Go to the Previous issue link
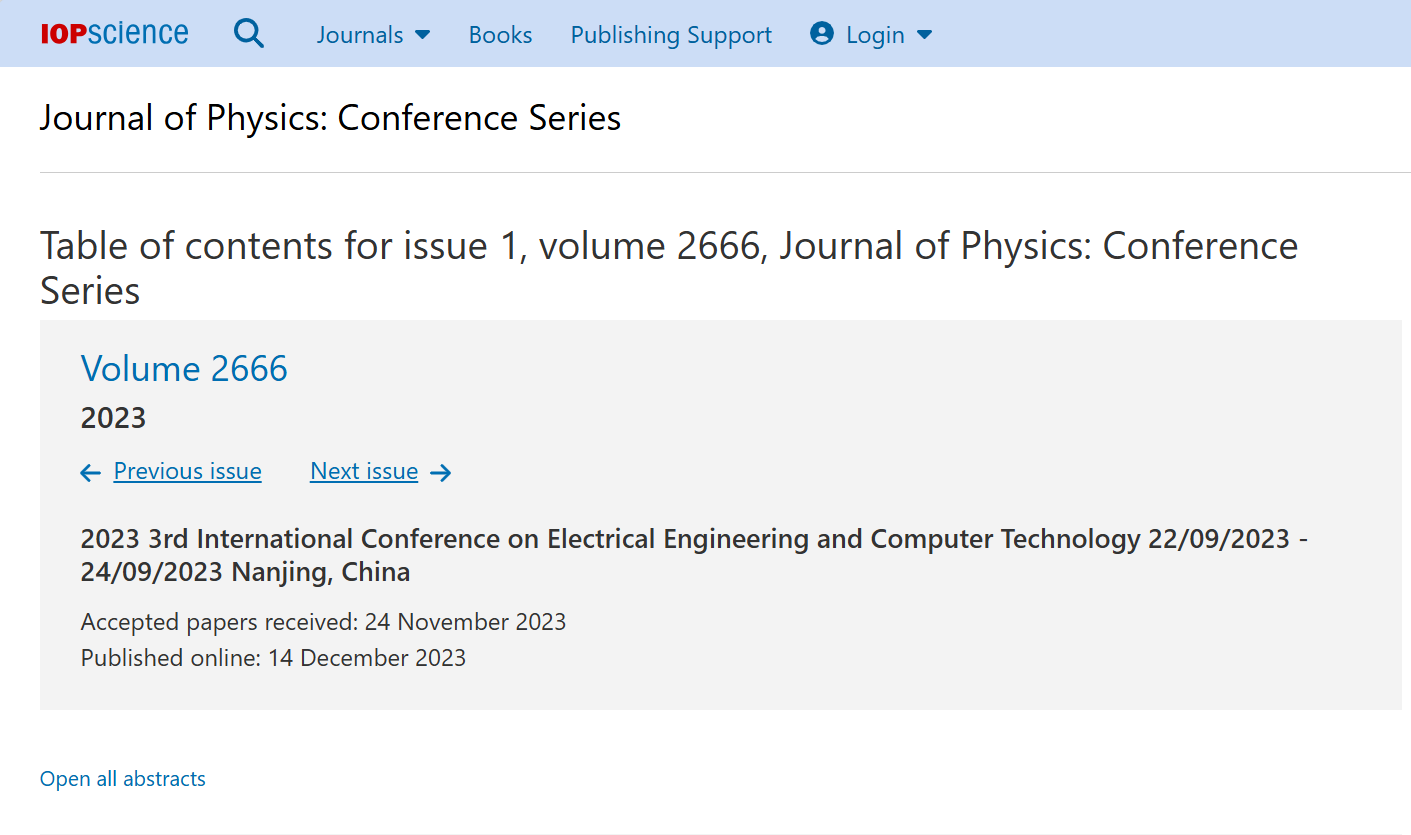Image resolution: width=1411 pixels, height=835 pixels. 188,471
